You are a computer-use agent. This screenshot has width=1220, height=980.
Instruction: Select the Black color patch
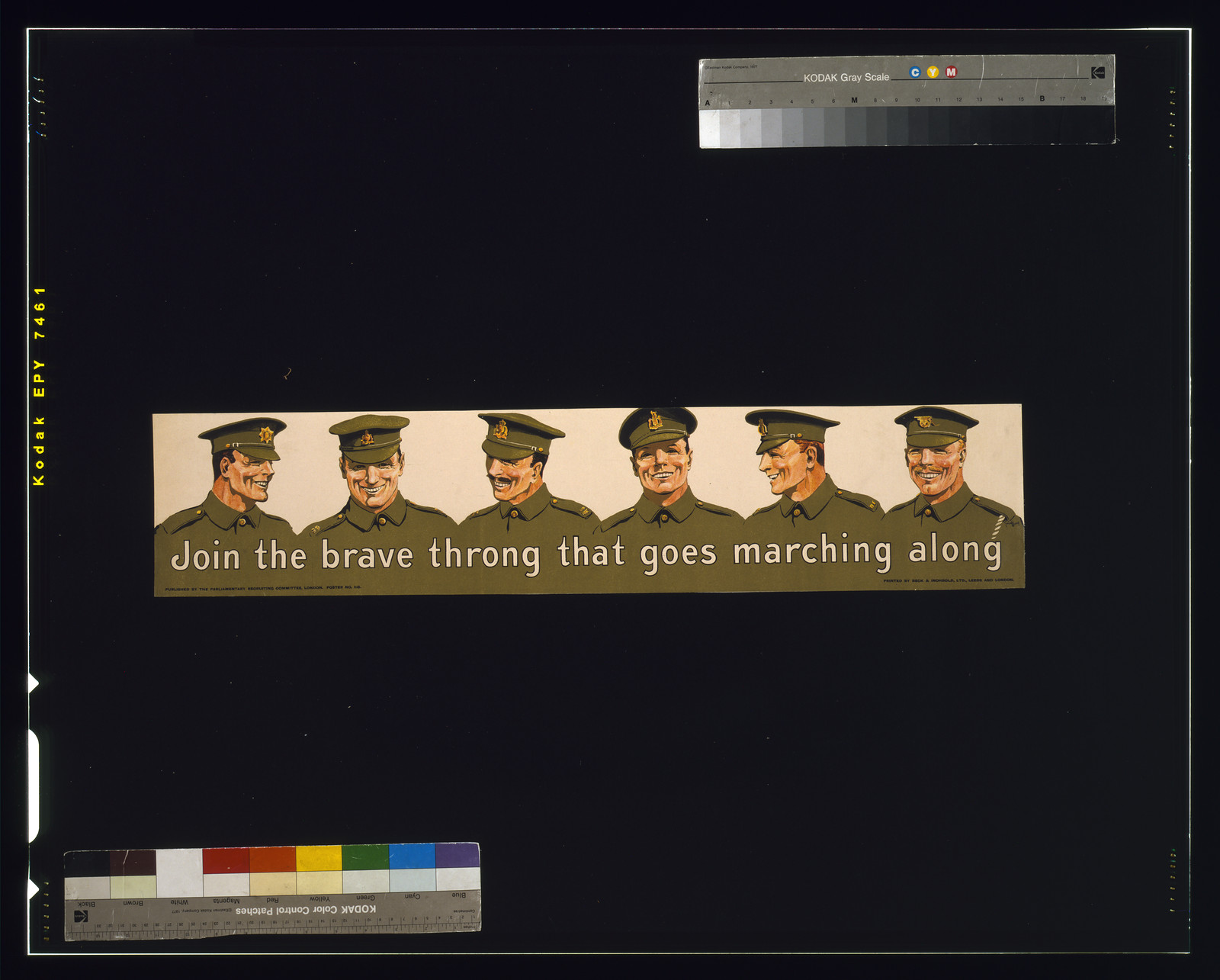[87, 863]
